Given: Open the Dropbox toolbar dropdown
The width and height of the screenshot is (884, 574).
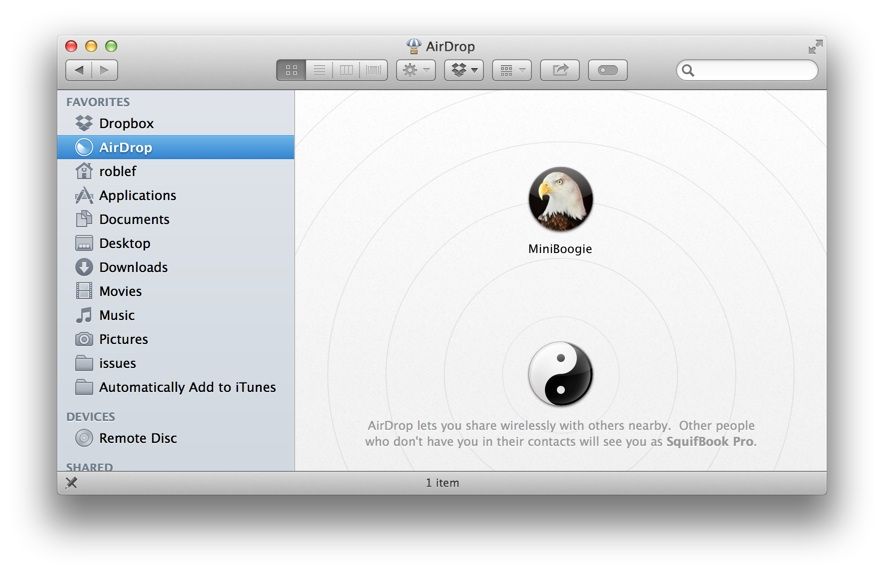Looking at the screenshot, I should coord(463,70).
